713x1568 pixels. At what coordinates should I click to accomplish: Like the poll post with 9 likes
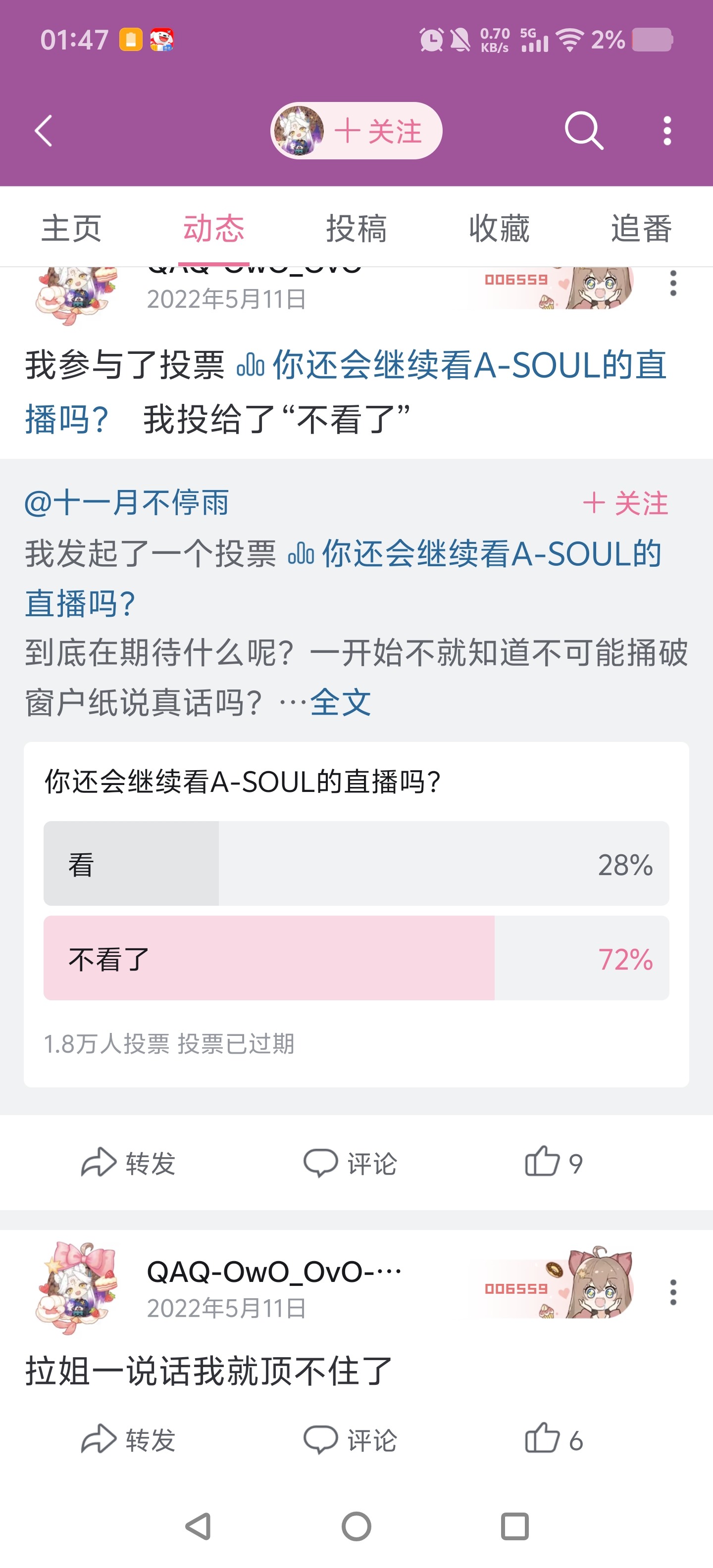click(x=553, y=1163)
